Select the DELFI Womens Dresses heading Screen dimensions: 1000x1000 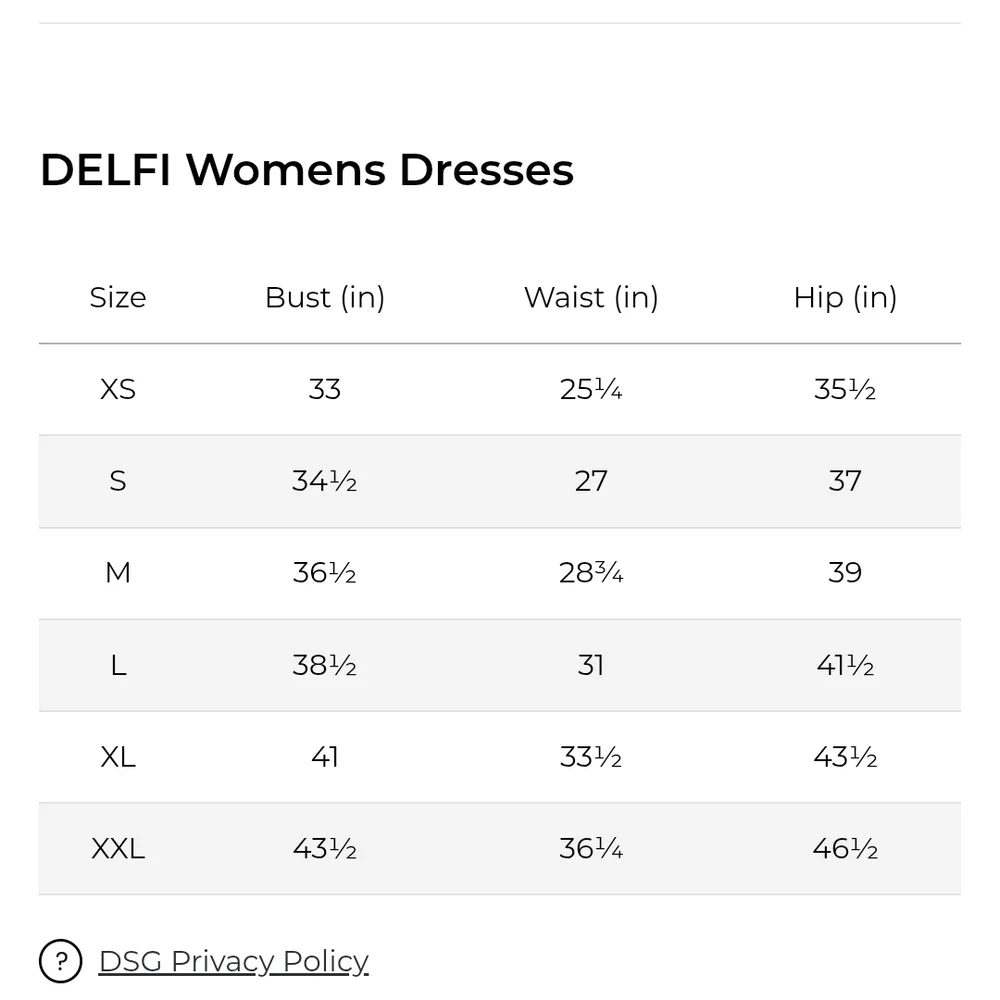307,170
